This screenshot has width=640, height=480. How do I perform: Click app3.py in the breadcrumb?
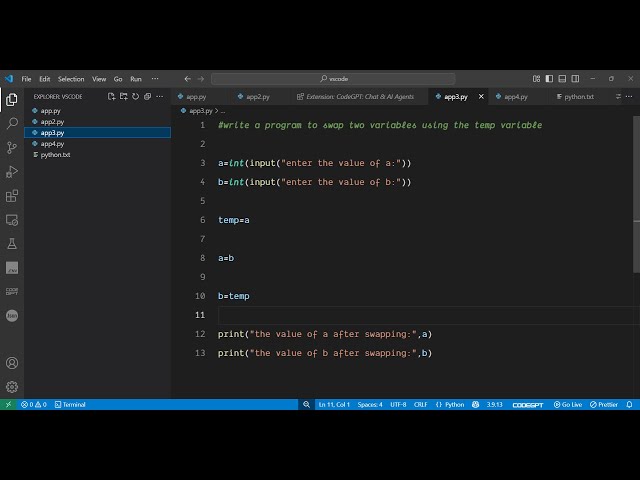[201, 111]
